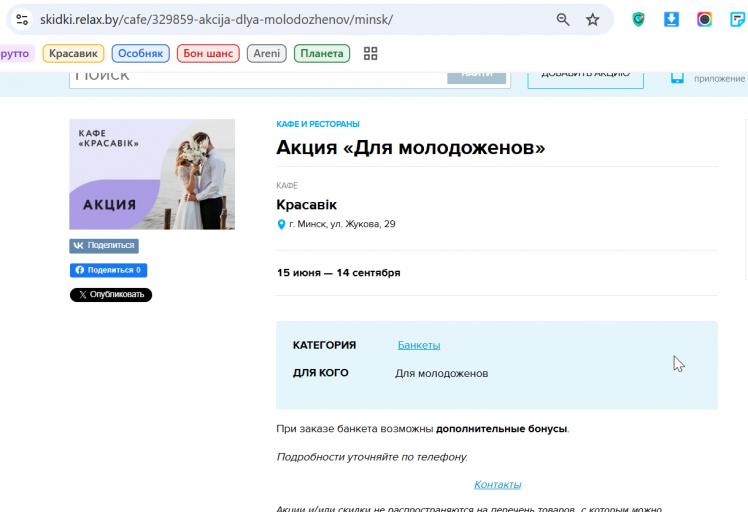Click the X Опубликовать button
This screenshot has width=748, height=512.
111,295
